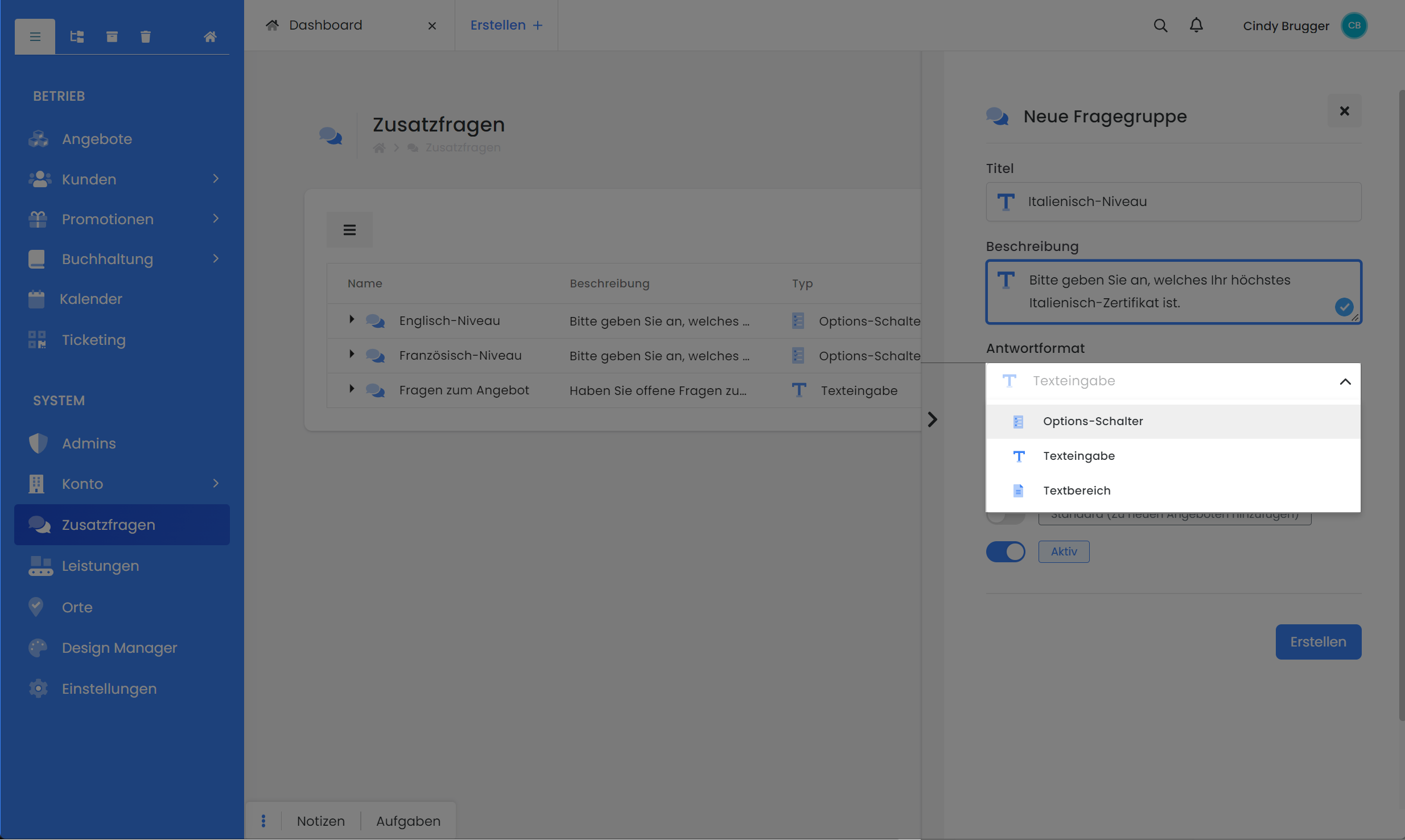Choose Textbereich answer format option

[x=1077, y=491]
